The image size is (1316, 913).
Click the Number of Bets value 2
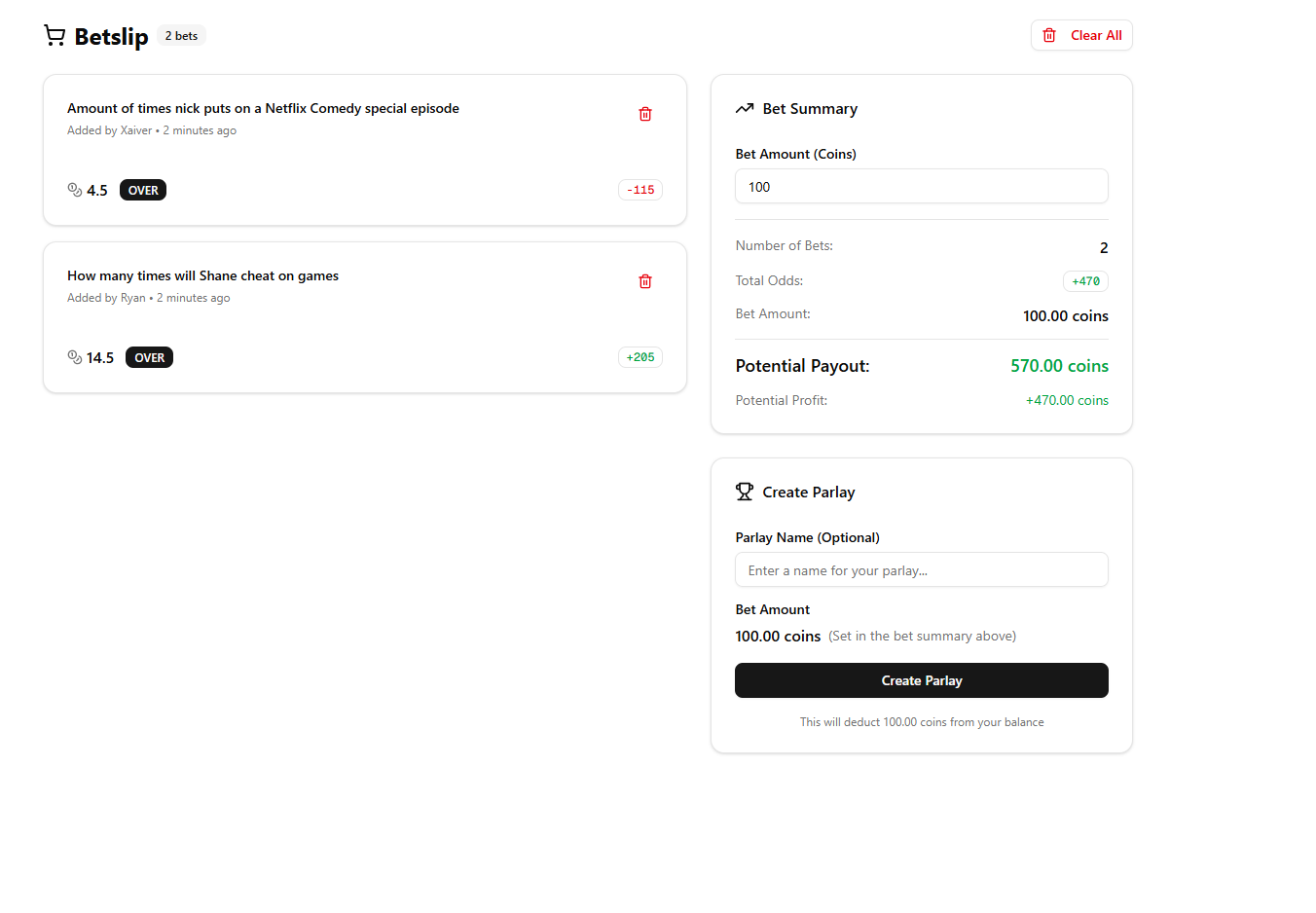[1104, 248]
